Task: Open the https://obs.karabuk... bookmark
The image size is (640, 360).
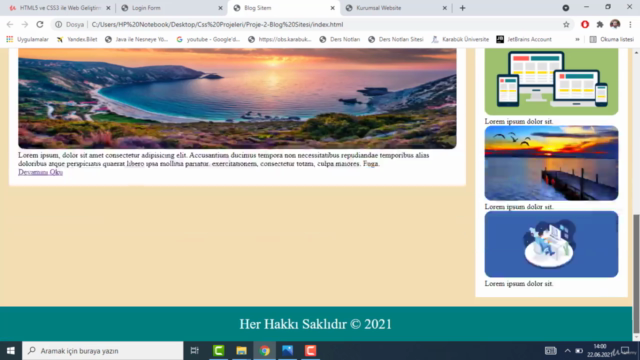Action: click(280, 39)
